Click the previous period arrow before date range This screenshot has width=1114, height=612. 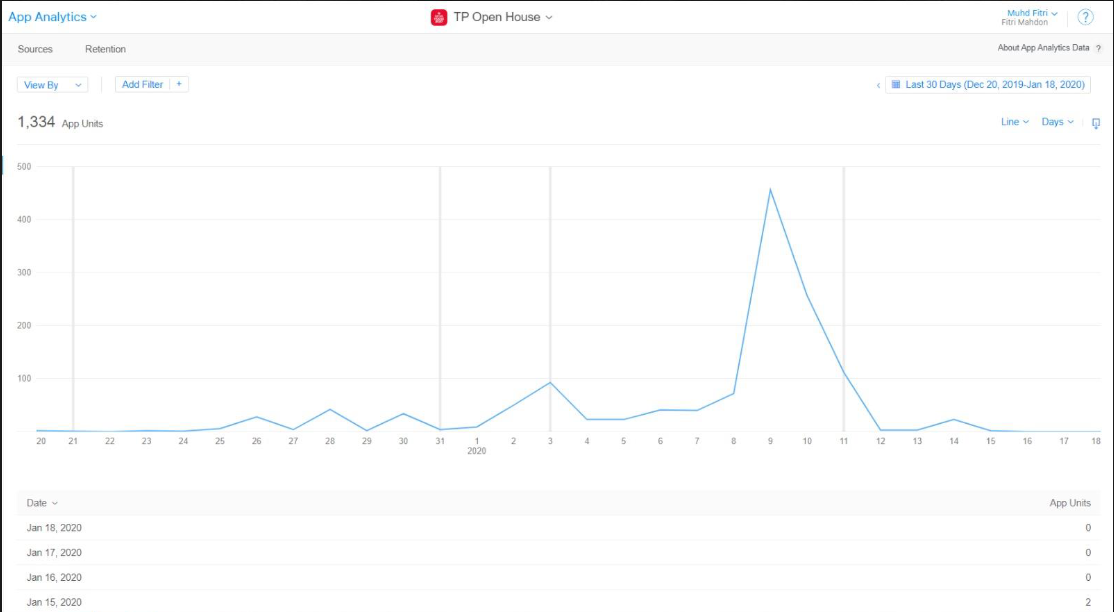click(x=878, y=86)
